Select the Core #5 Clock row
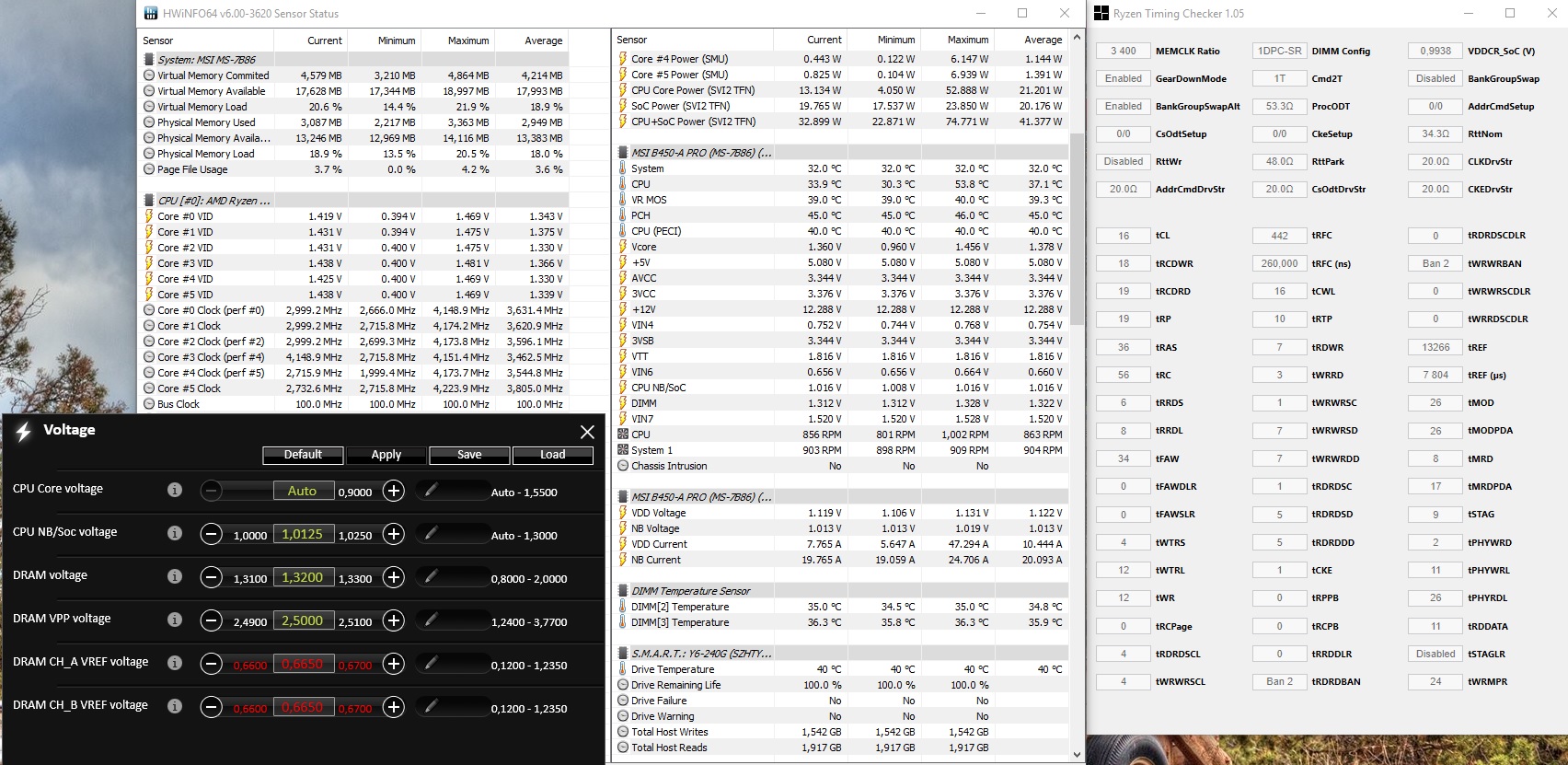The width and height of the screenshot is (1568, 765). pyautogui.click(x=355, y=388)
